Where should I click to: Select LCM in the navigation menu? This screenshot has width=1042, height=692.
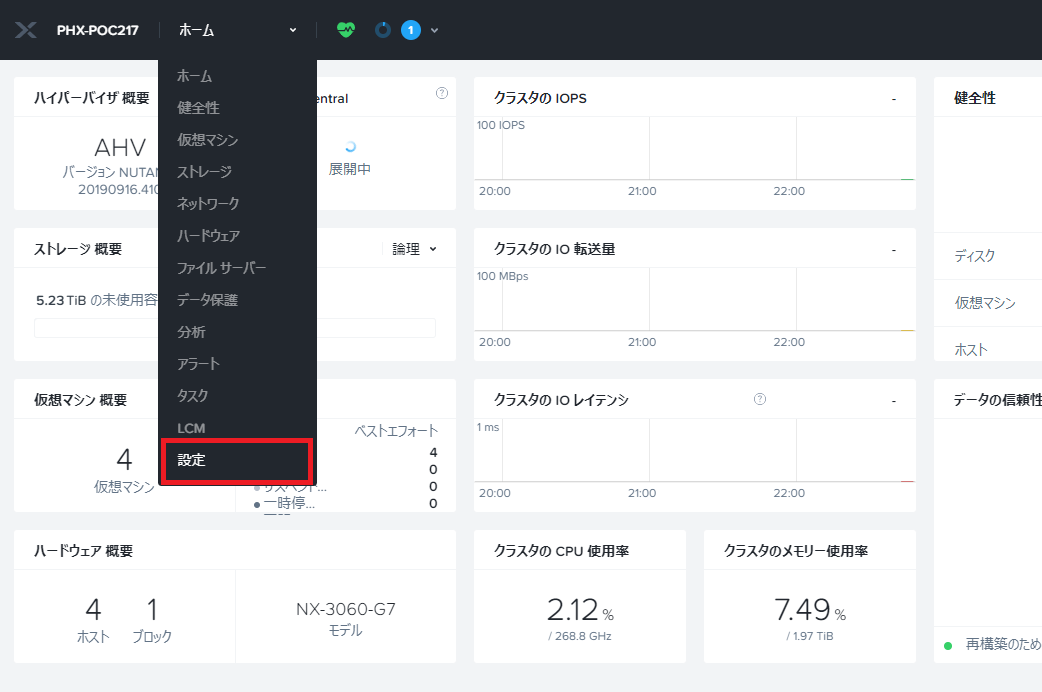coord(191,428)
